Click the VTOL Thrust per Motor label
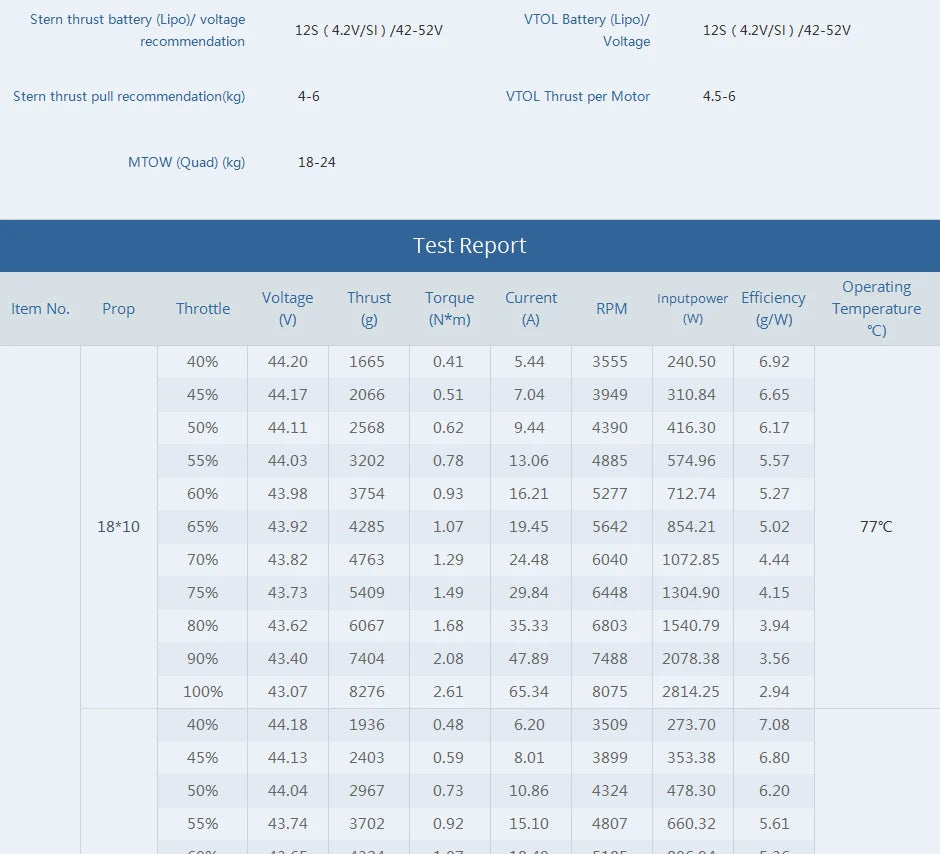This screenshot has width=940, height=854. tap(578, 96)
